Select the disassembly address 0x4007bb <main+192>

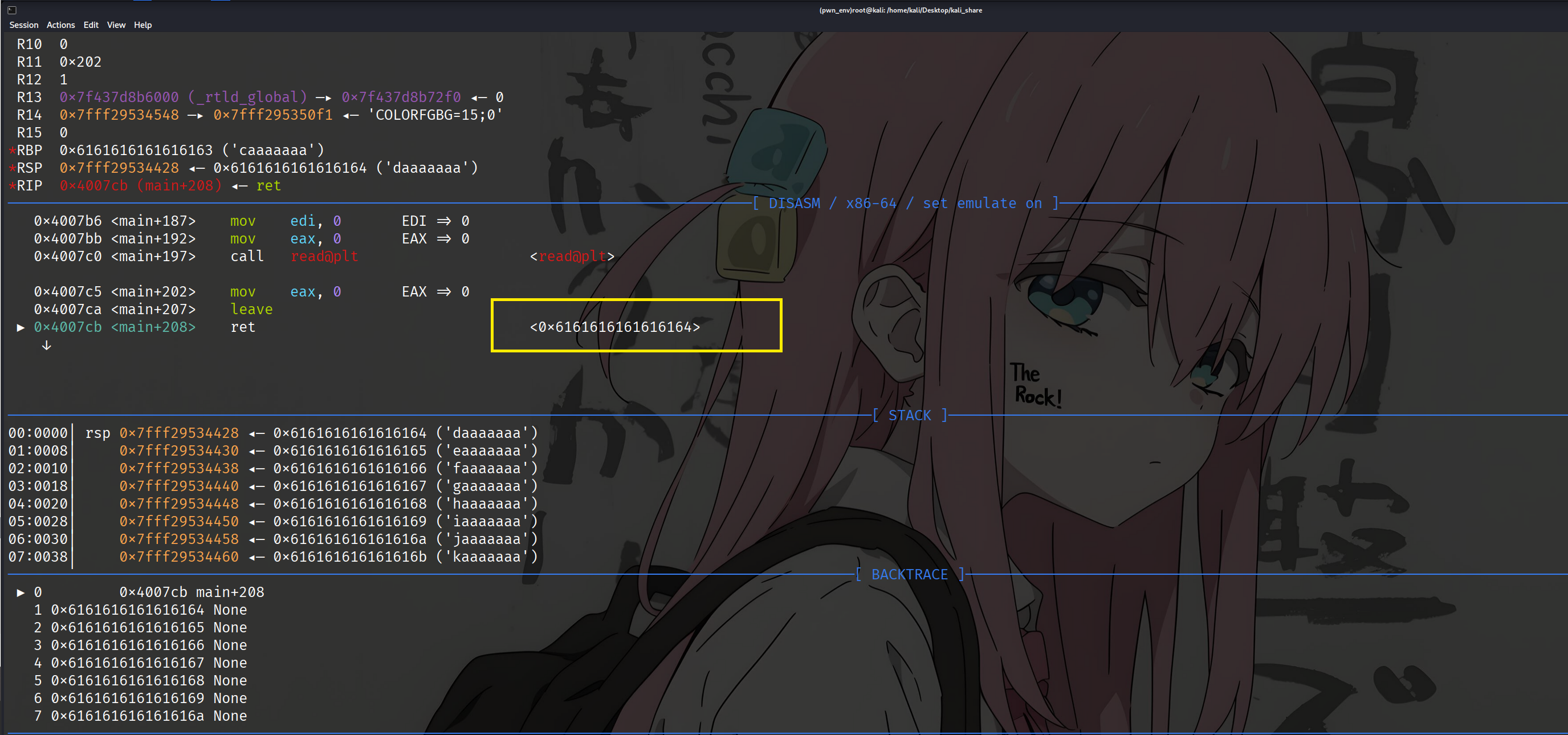(115, 239)
